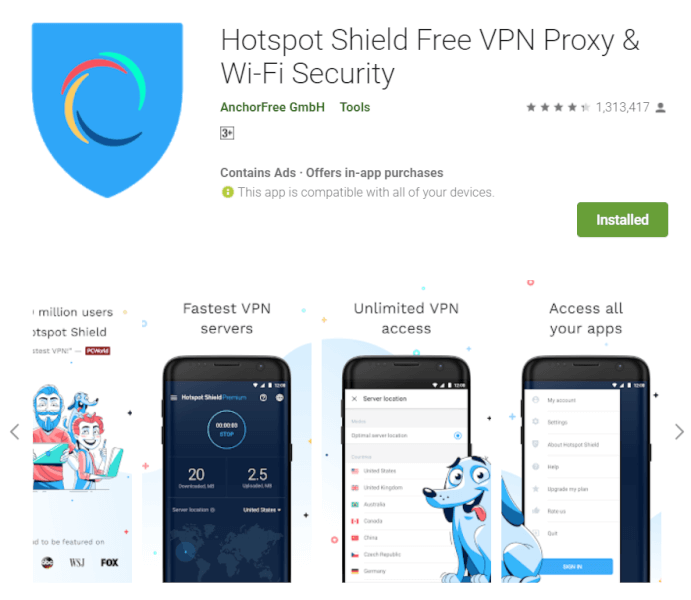Show previous screenshots with left arrow
The image size is (691, 600).
pos(15,432)
